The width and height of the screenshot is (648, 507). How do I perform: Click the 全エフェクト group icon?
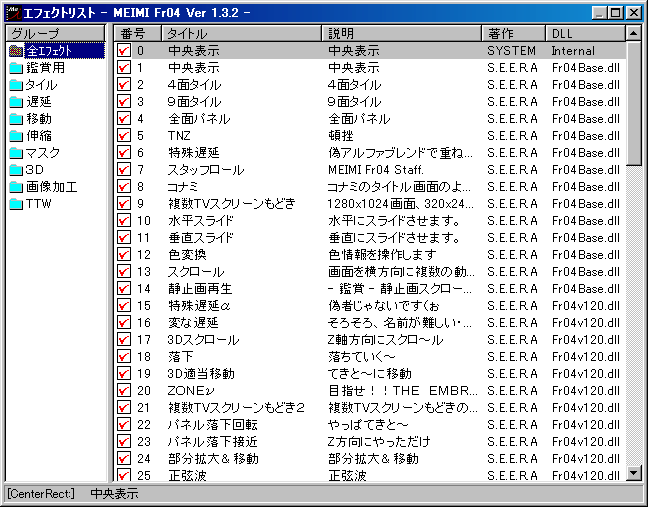click(16, 51)
